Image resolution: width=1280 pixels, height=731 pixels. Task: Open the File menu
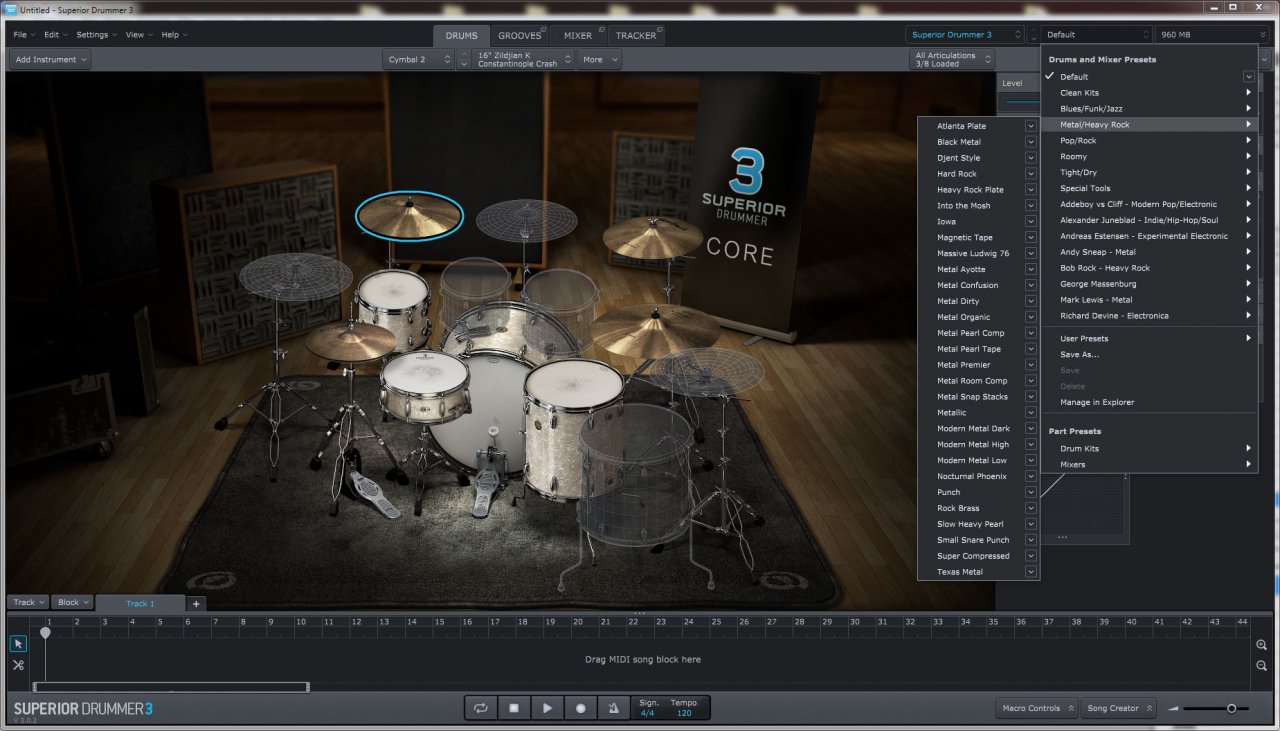(x=23, y=35)
